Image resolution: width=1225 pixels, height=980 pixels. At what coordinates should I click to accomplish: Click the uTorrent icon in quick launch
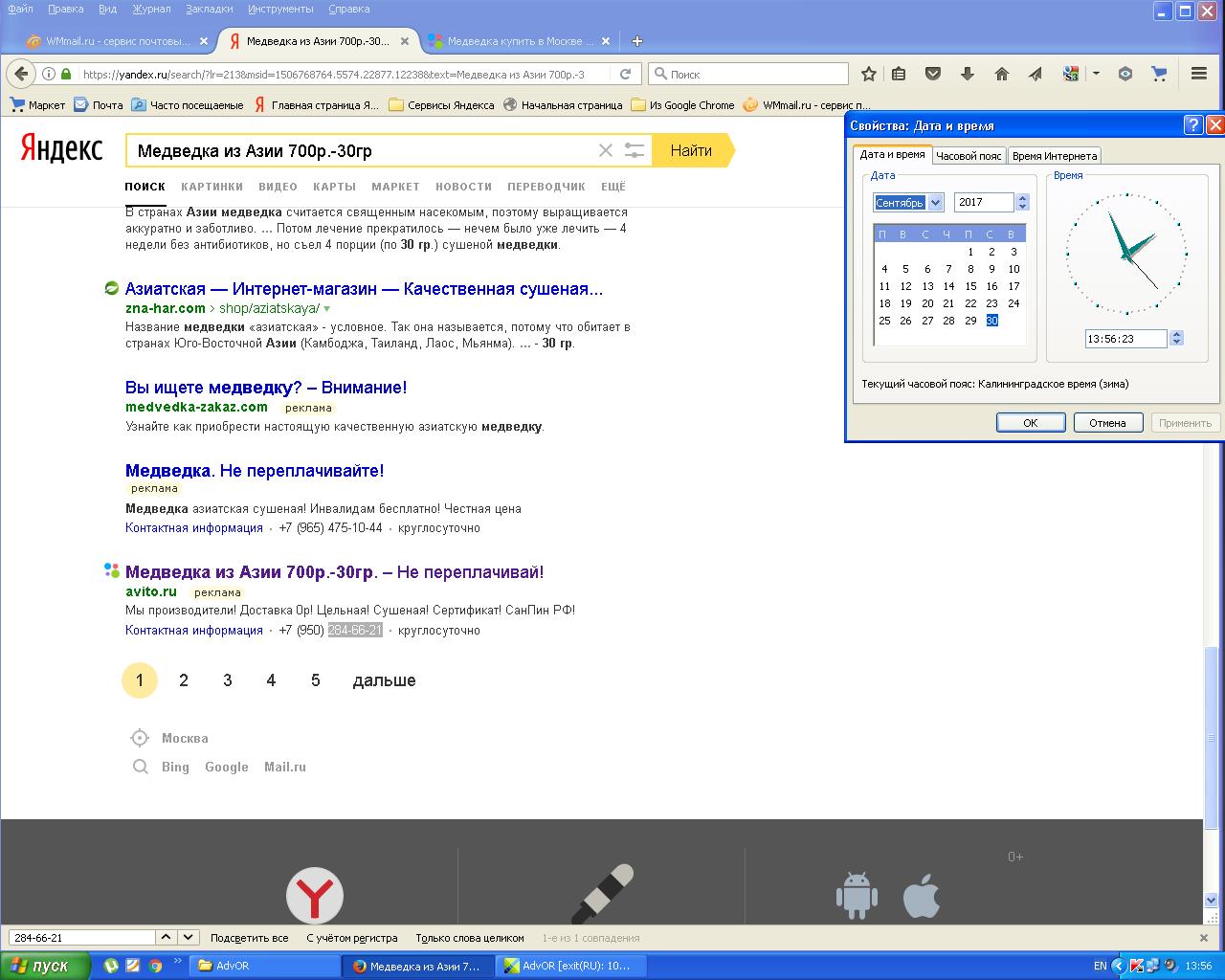(111, 966)
